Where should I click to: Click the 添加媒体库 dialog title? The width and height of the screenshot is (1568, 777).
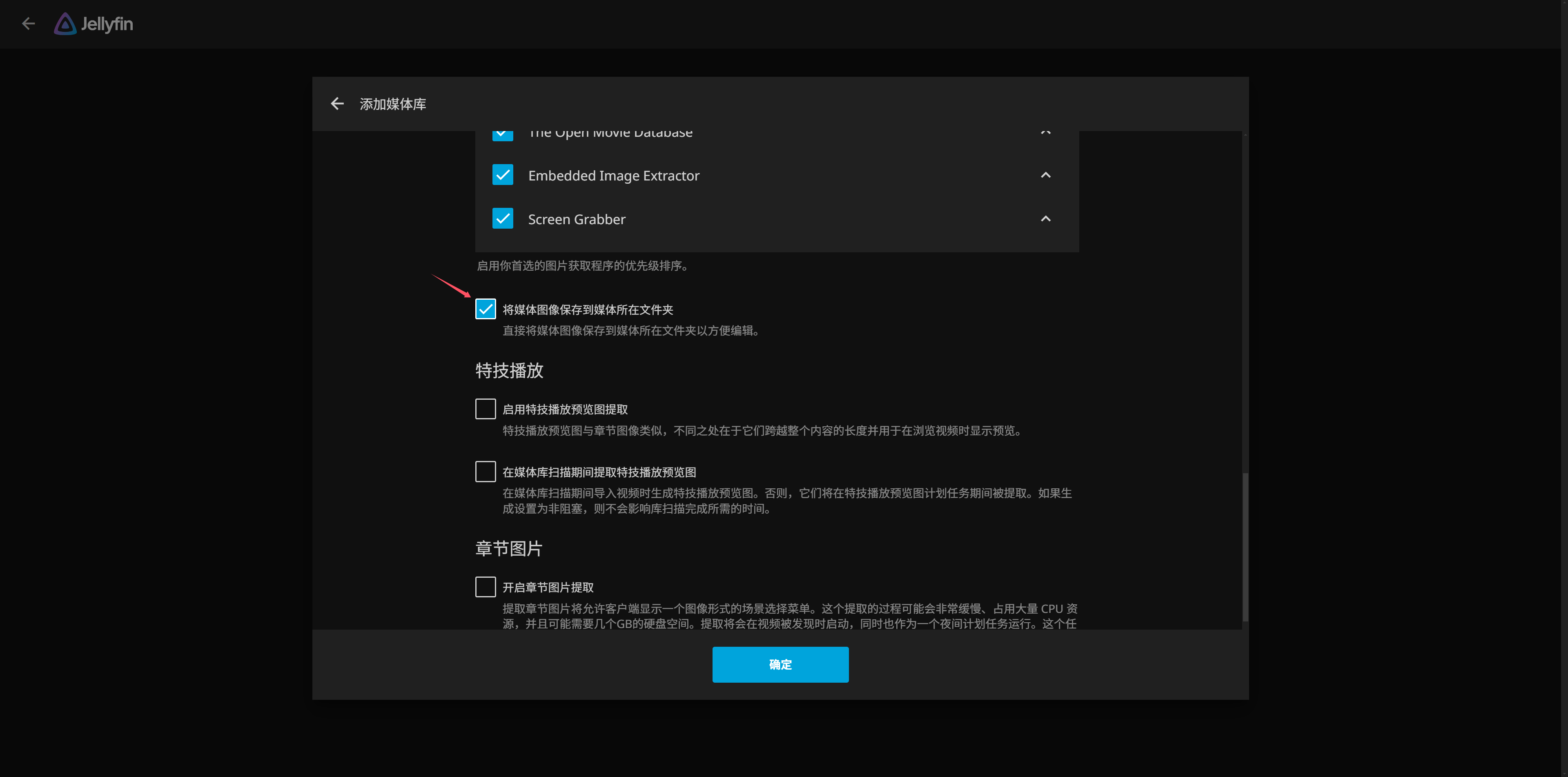pyautogui.click(x=392, y=104)
